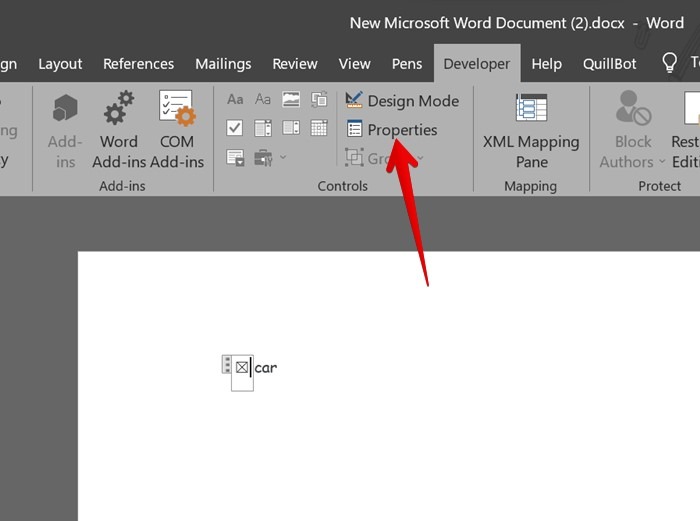The image size is (700, 521).
Task: Open Word Add-ins
Action: 119,131
